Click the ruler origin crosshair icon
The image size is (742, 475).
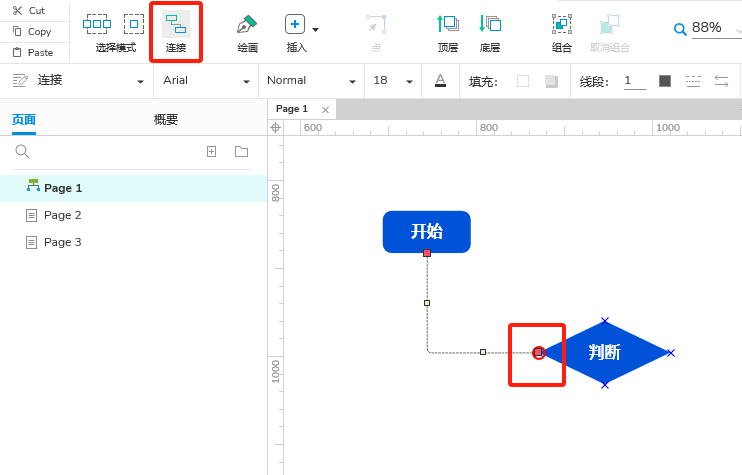click(275, 128)
